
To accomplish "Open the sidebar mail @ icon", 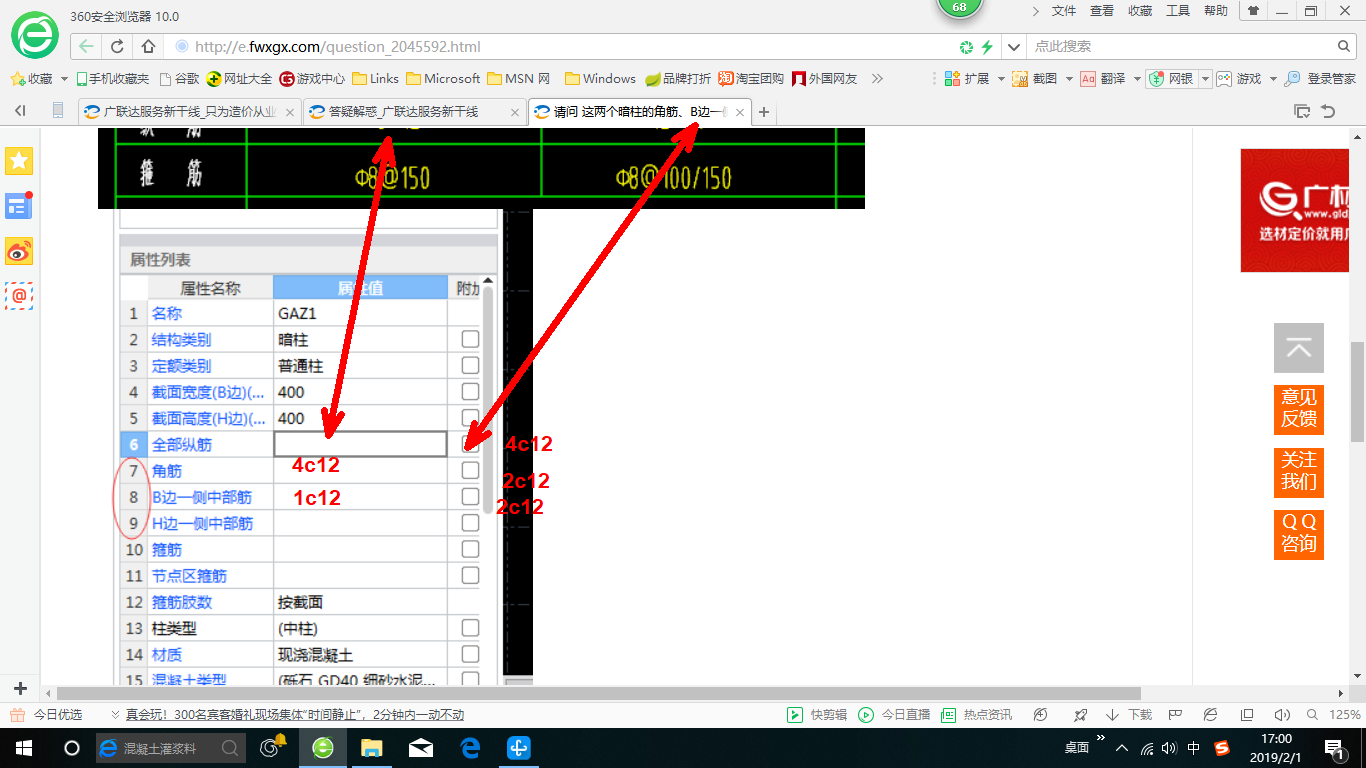I will coord(19,296).
